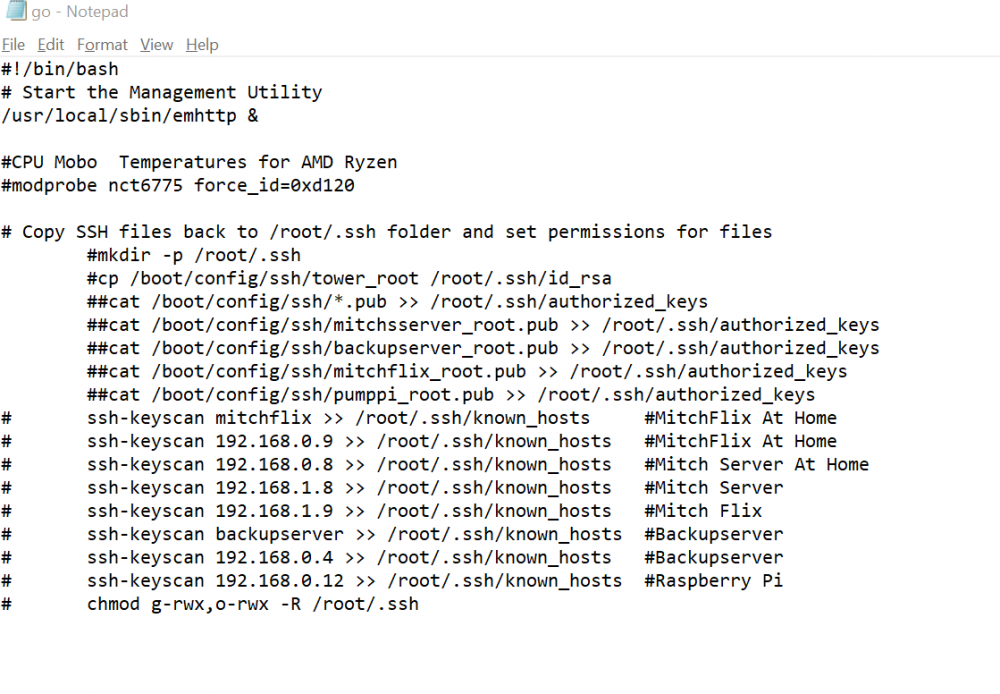The image size is (1000, 694).
Task: Click the modprobe nct6775 force_id line
Action: [x=178, y=186]
